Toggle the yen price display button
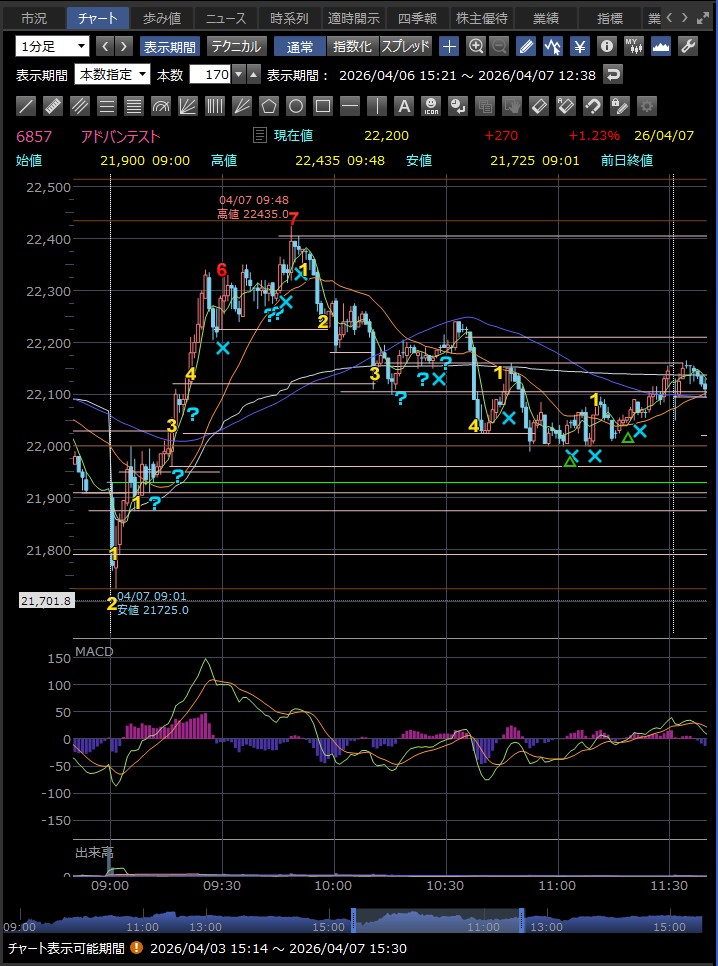Image resolution: width=718 pixels, height=966 pixels. tap(579, 46)
